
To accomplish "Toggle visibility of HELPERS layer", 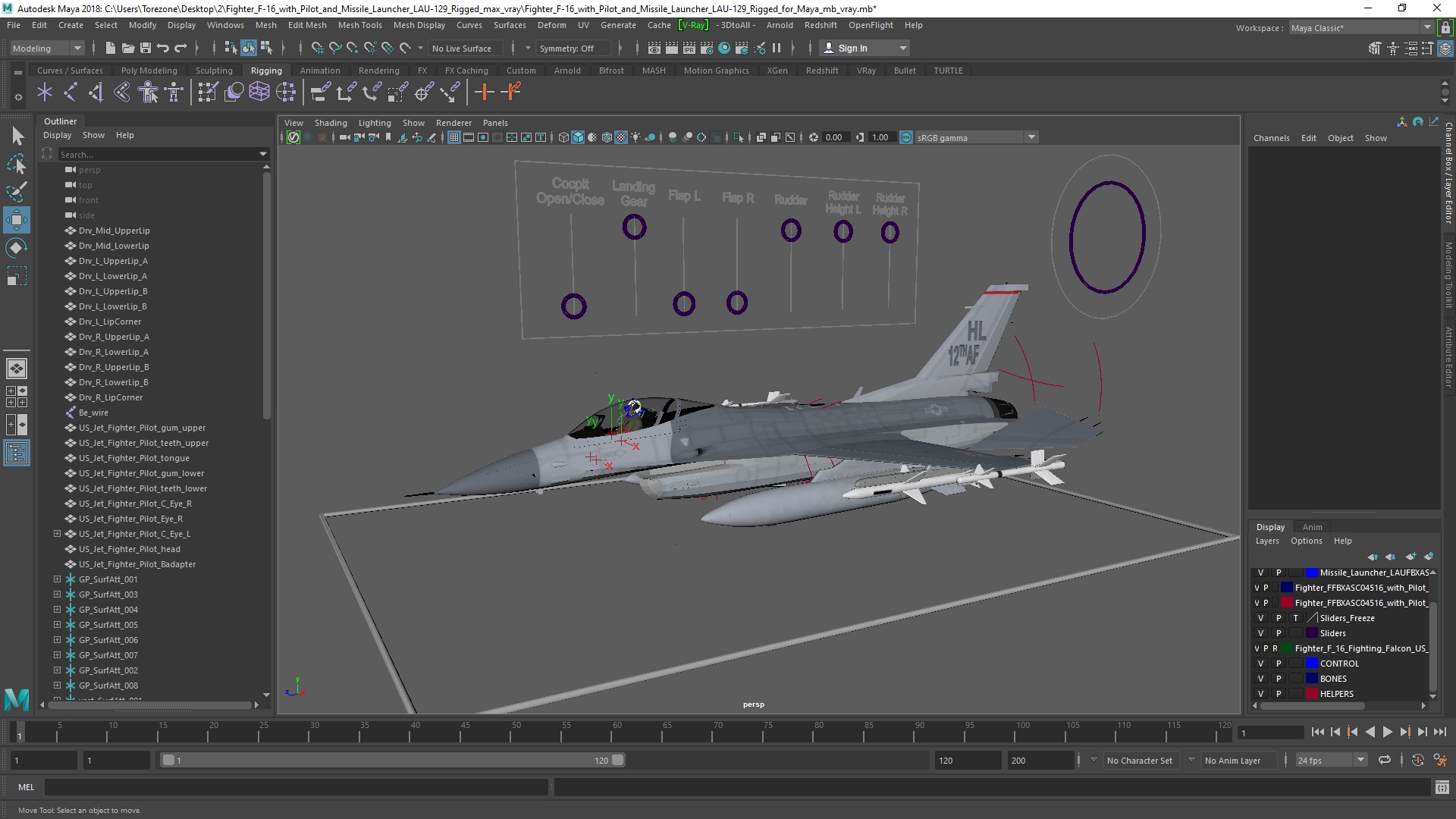I will tap(1260, 694).
